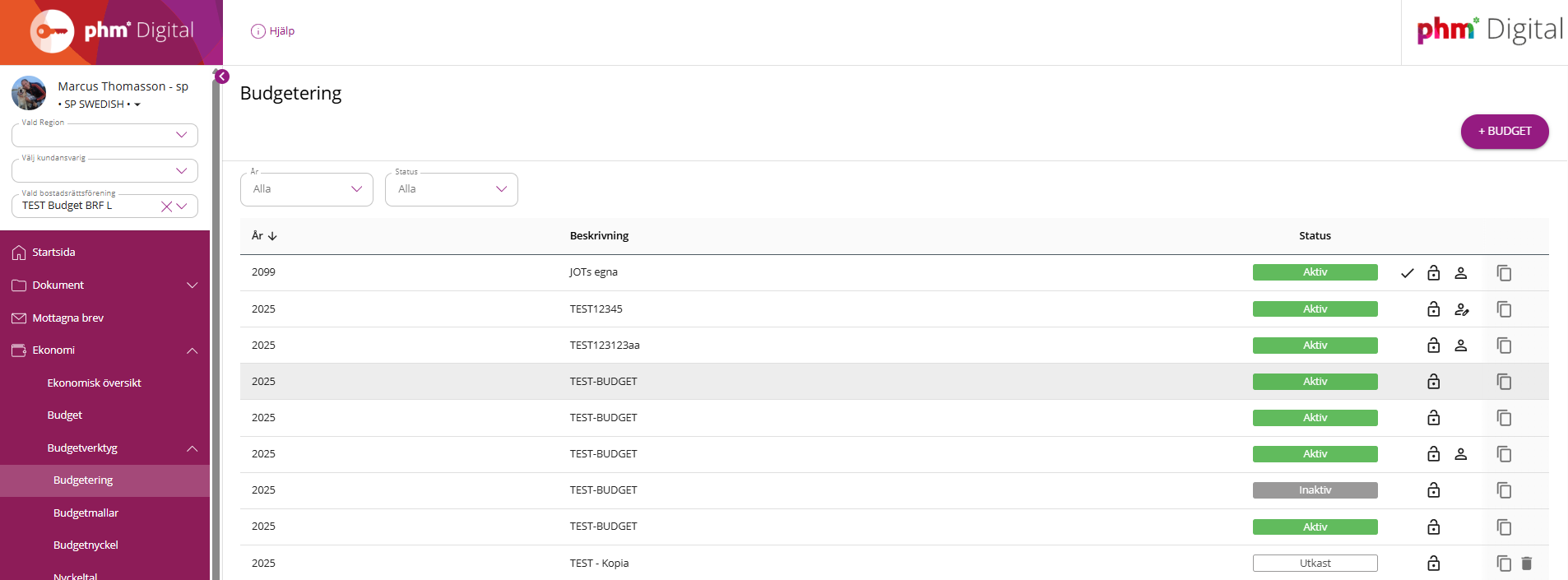Copy the JOTs egna budget
Viewport: 1568px width, 580px height.
[x=1504, y=273]
